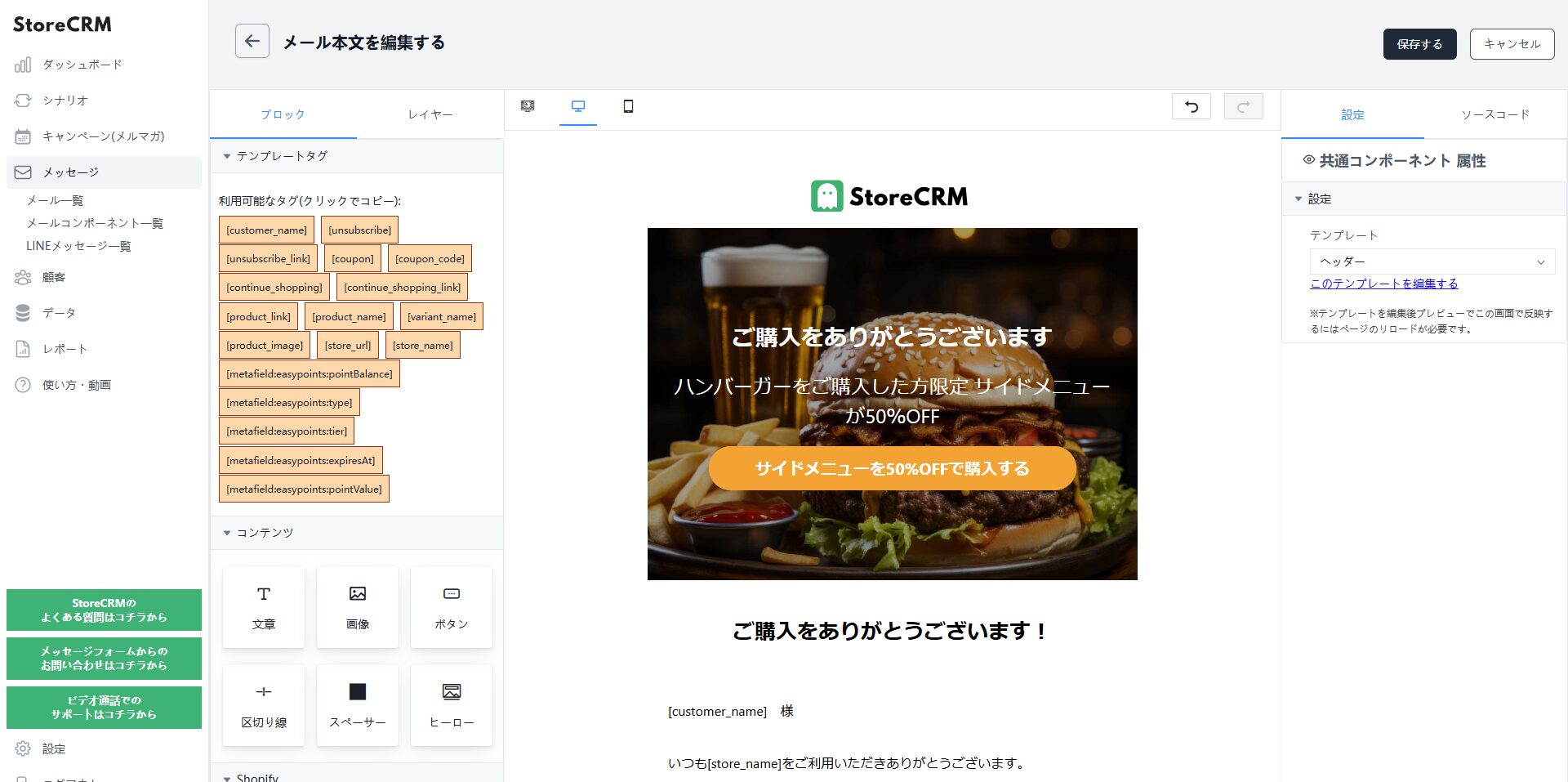The image size is (1568, 782).
Task: Add the 区切り線 divider block
Action: click(264, 705)
